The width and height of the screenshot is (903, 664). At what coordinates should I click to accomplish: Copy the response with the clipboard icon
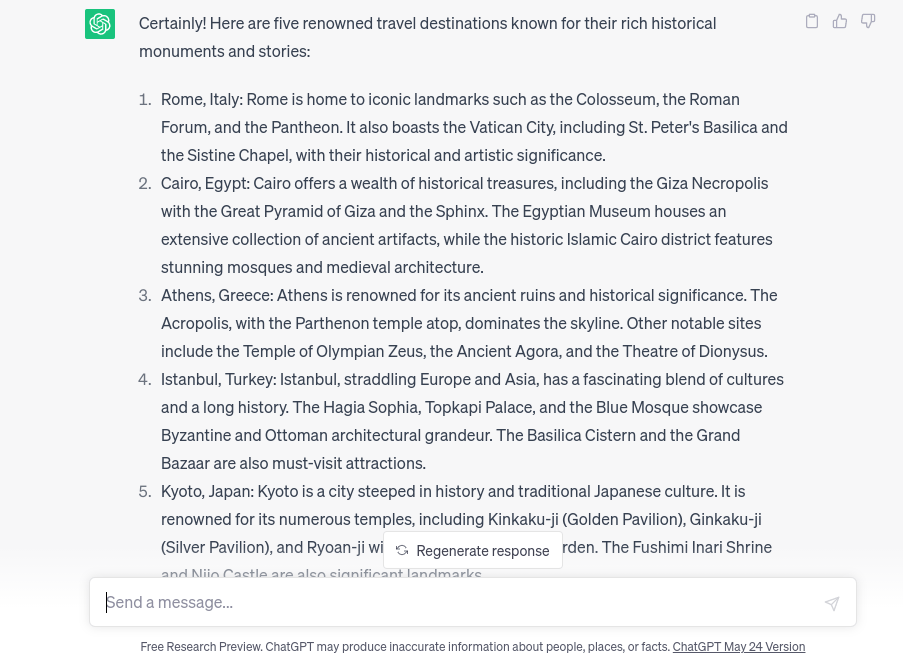click(812, 21)
